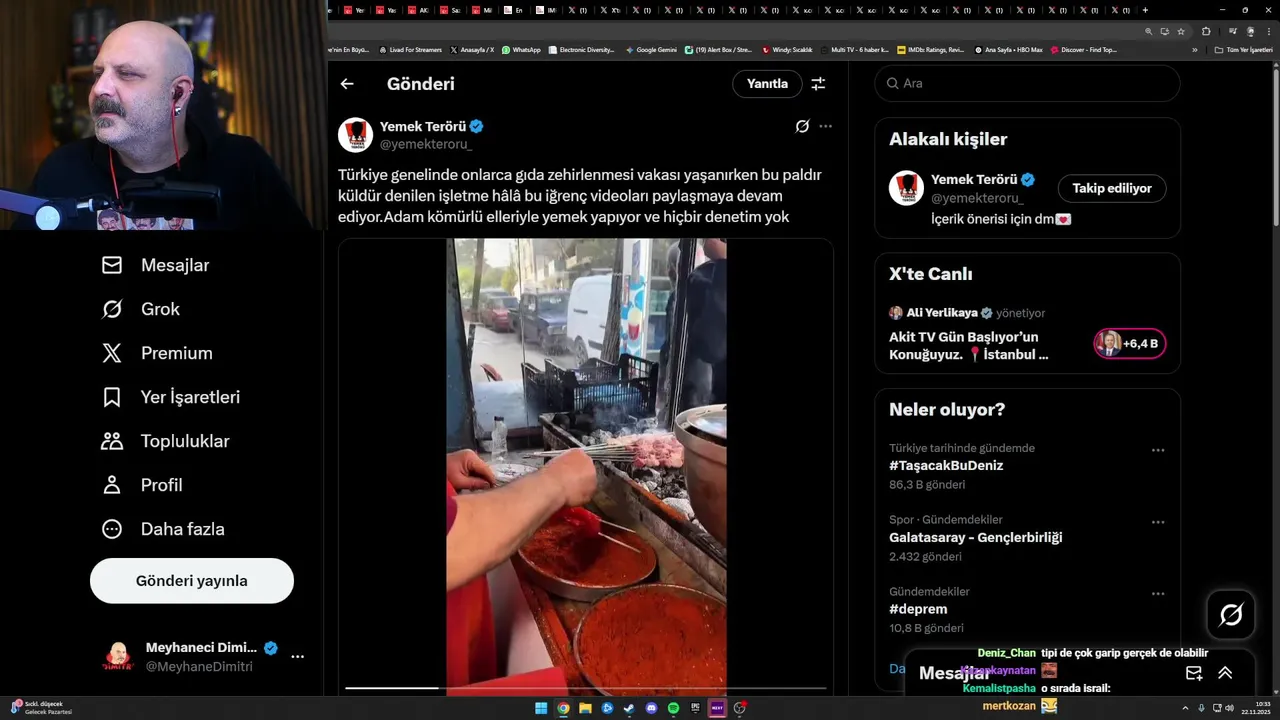This screenshot has height=720, width=1280.
Task: Click the +6,4 B live listeners badge
Action: click(x=1130, y=343)
